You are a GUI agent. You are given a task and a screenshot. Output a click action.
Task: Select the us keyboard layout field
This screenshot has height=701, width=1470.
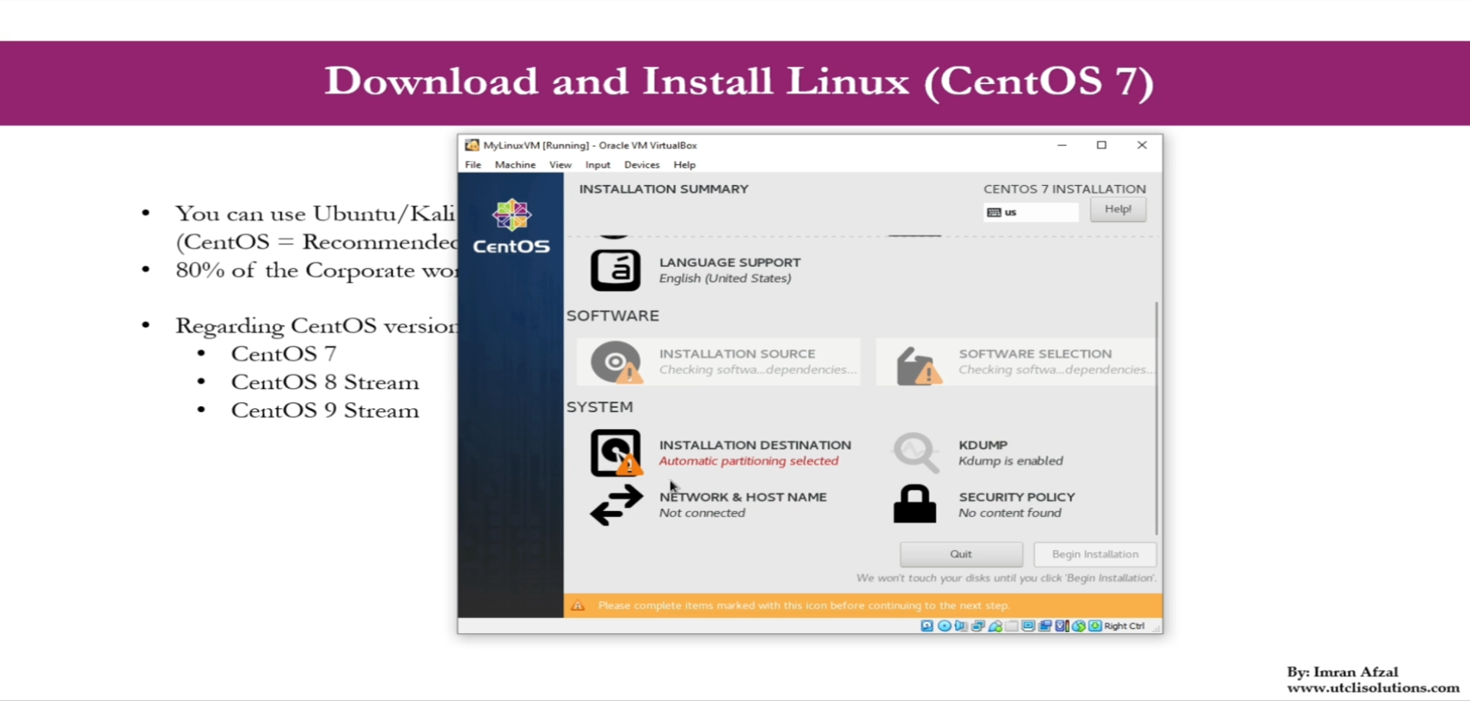(1031, 212)
